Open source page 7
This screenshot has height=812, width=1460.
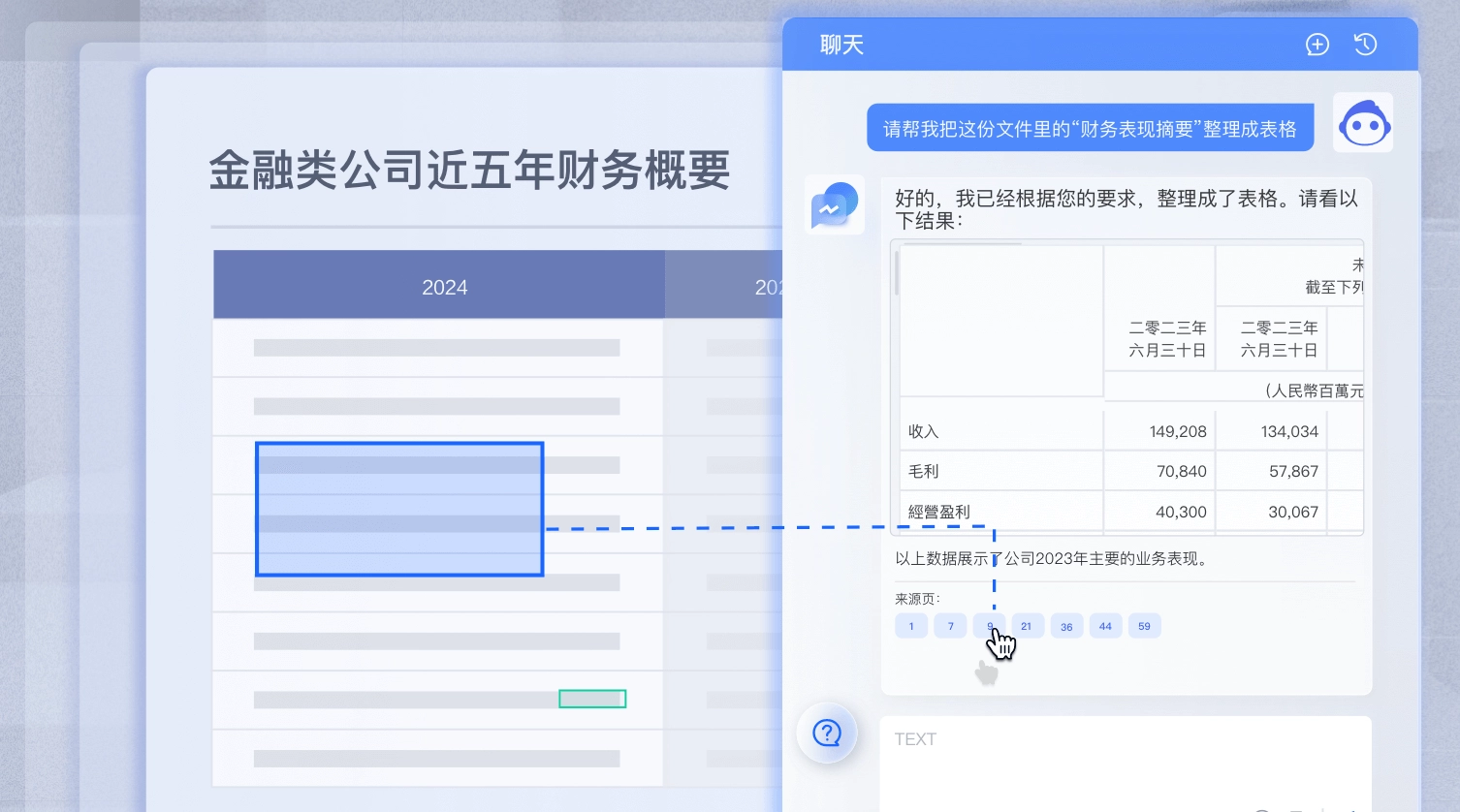click(x=950, y=626)
